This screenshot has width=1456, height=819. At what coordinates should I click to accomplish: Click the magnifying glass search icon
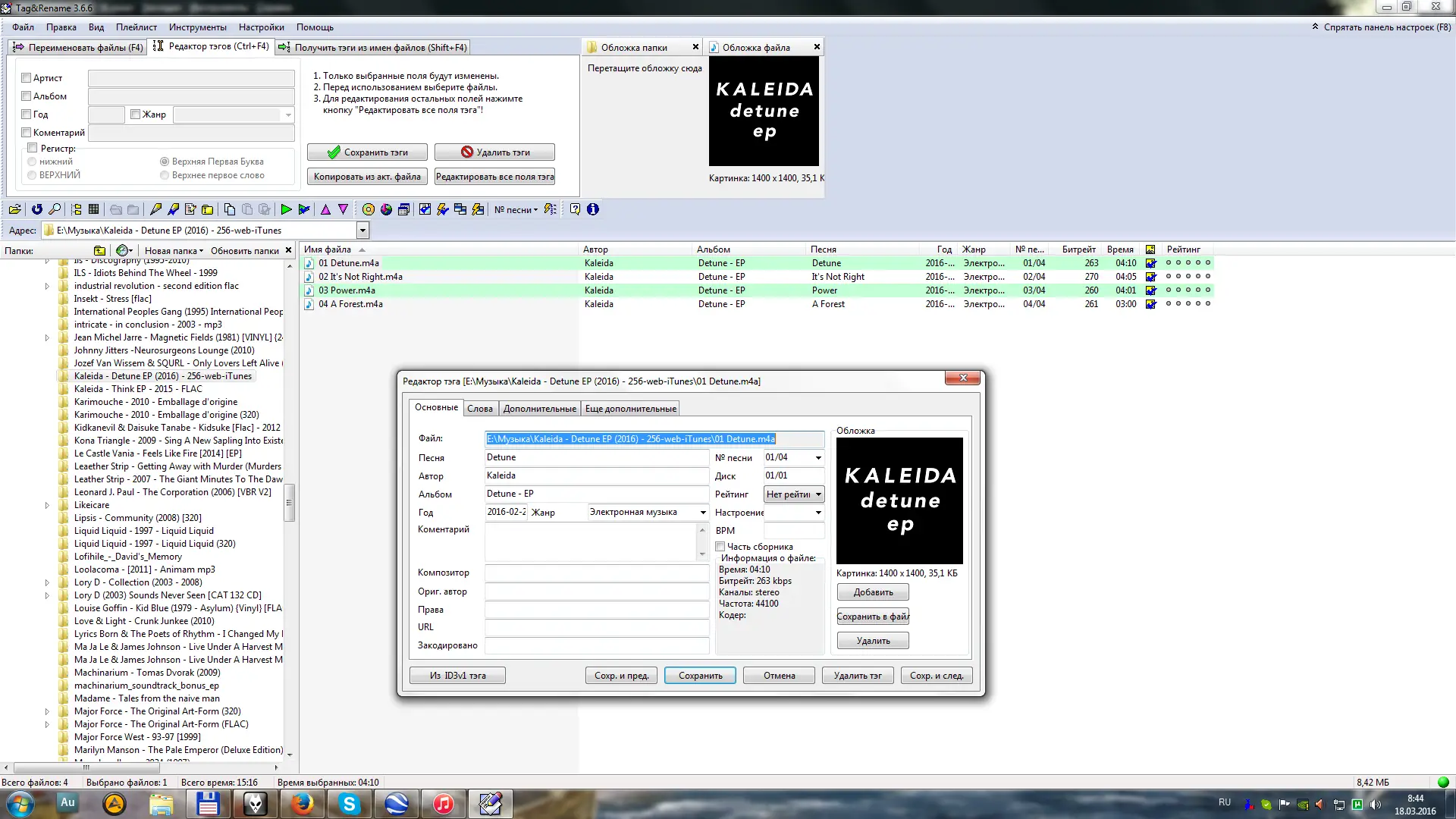click(55, 209)
